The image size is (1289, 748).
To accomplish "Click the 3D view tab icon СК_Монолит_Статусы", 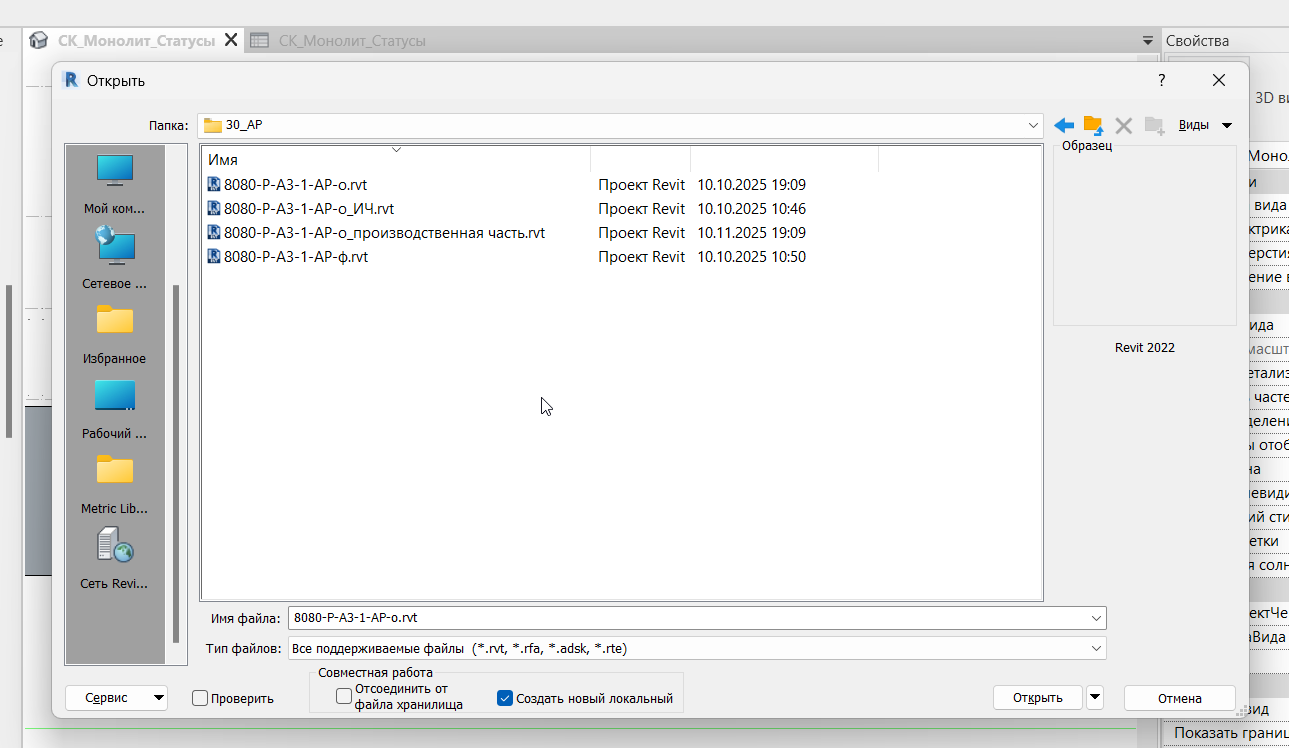I will point(40,41).
